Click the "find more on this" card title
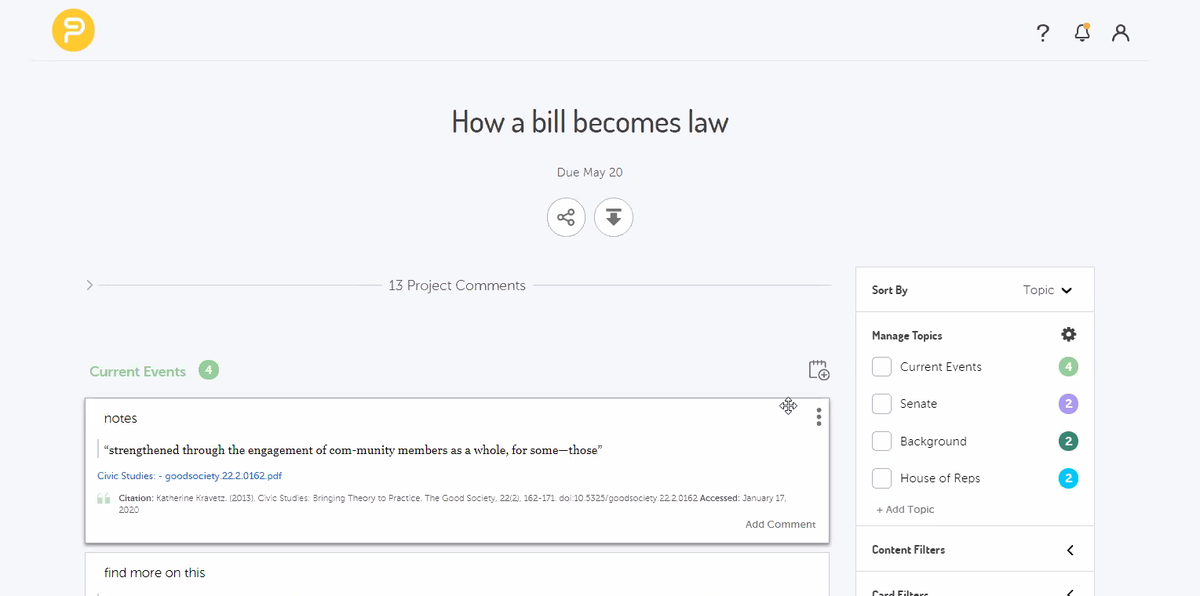 [155, 573]
